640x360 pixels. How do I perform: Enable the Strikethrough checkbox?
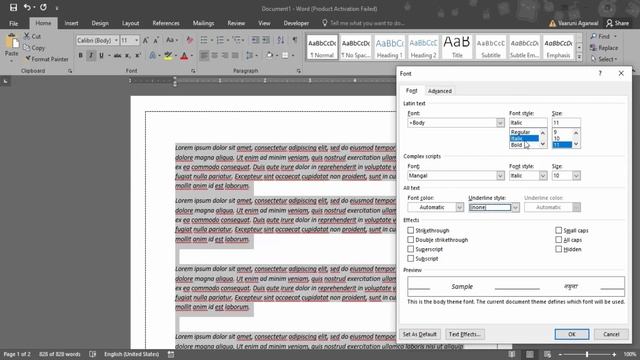pos(410,230)
